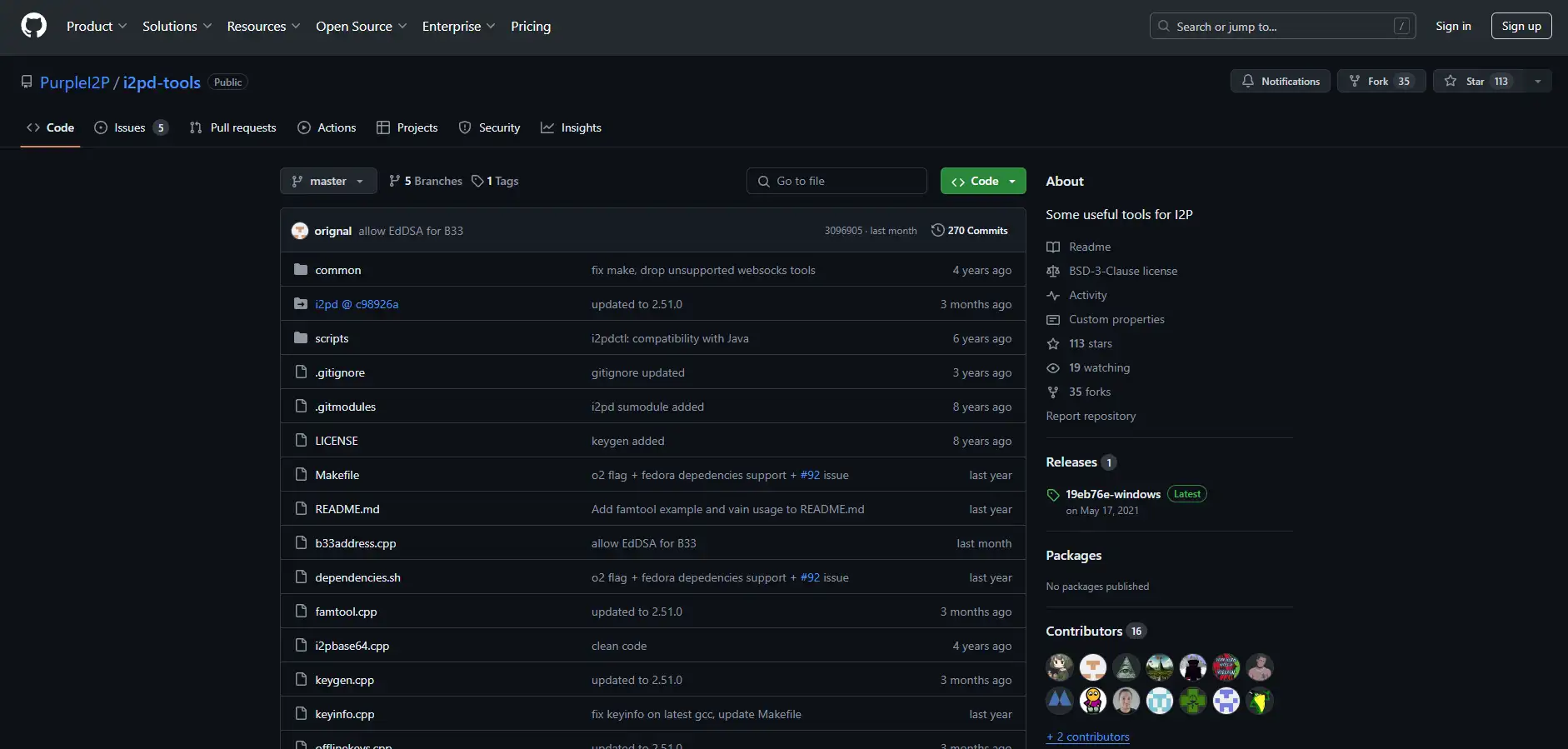Open the i2pd submodule at c98926a
This screenshot has height=749, width=1568.
(x=357, y=304)
